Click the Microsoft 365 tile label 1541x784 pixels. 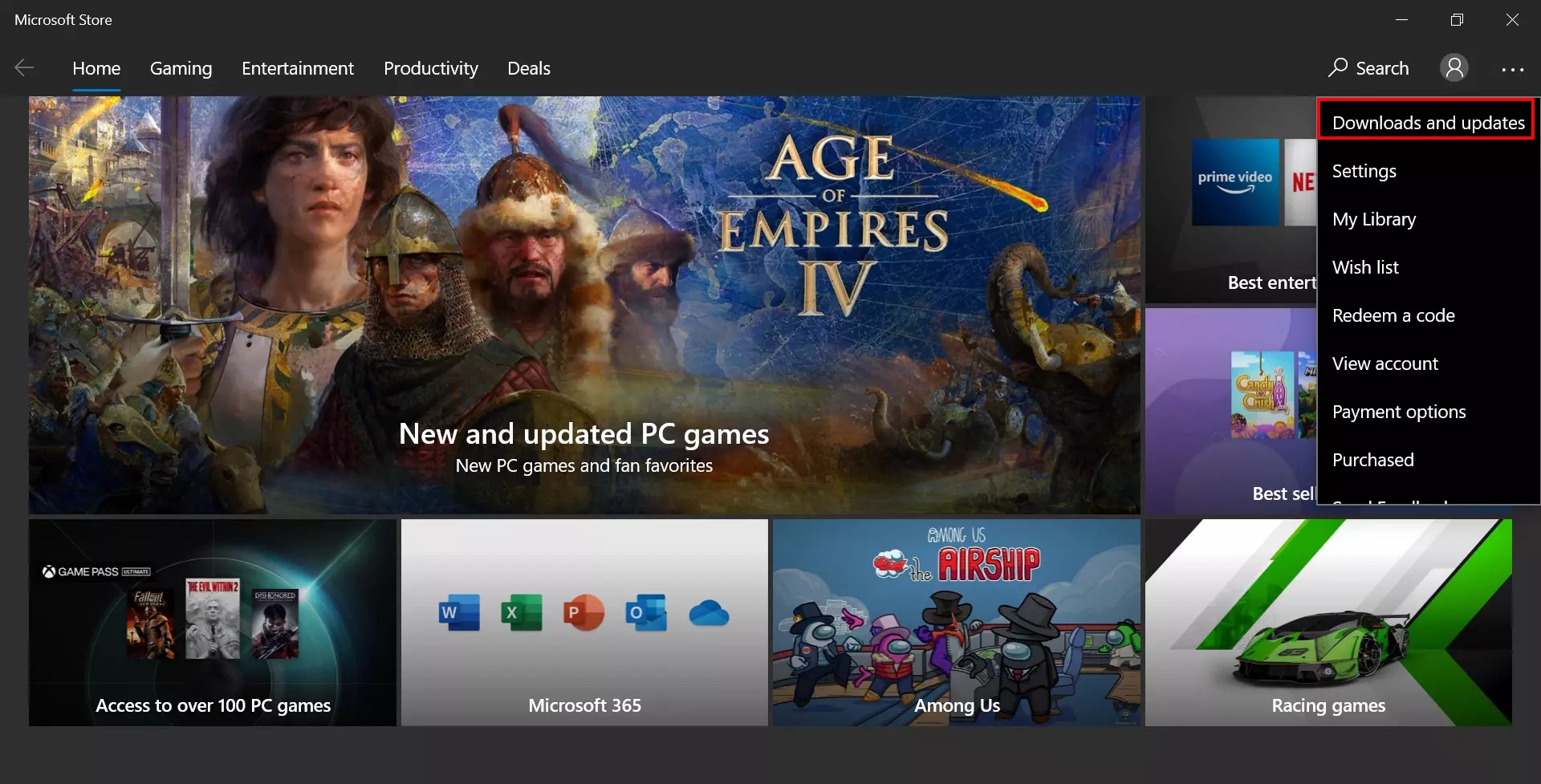[584, 705]
